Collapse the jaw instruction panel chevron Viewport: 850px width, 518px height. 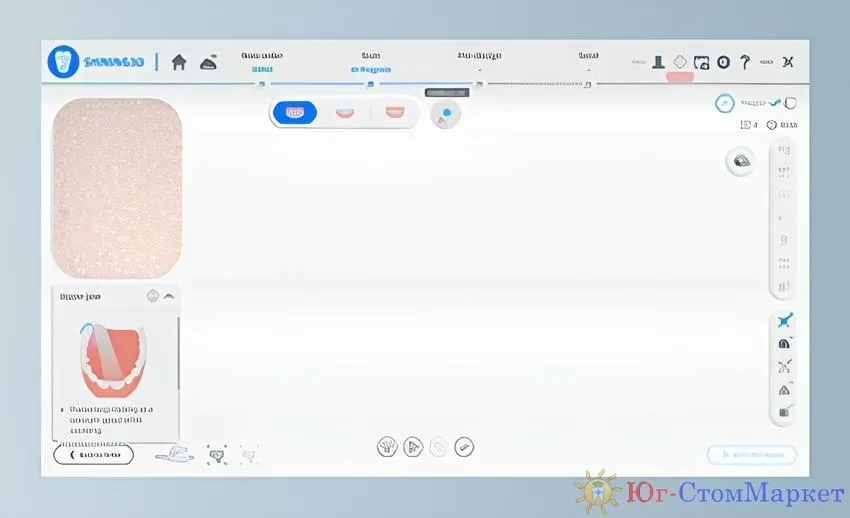tap(169, 296)
